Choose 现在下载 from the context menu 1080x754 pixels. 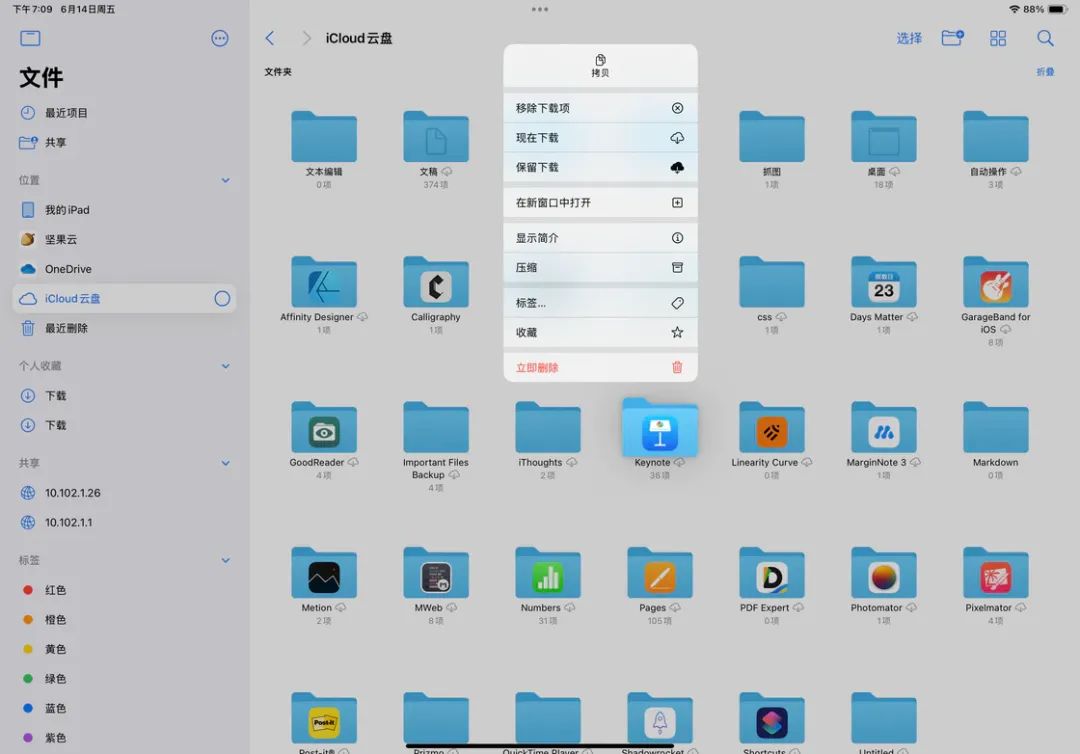point(599,138)
